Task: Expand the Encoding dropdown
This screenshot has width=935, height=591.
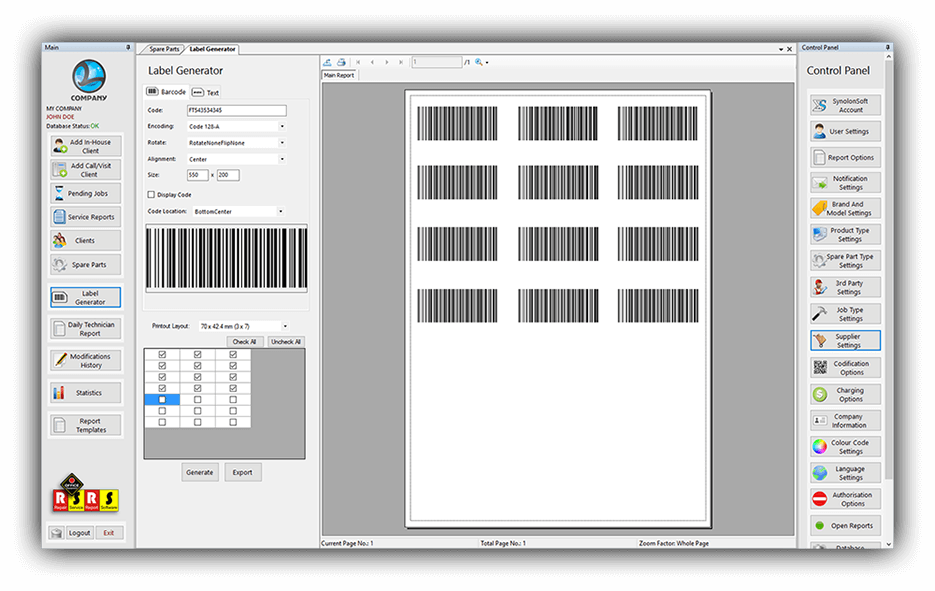Action: tap(282, 127)
